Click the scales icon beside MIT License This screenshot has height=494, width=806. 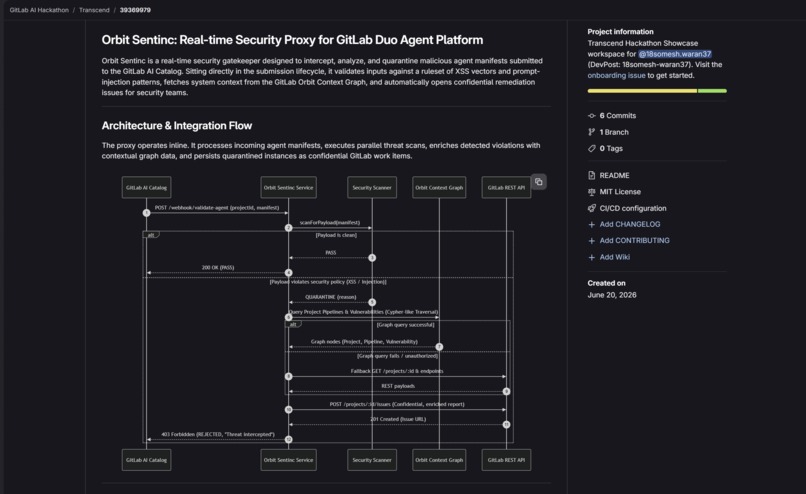[592, 192]
